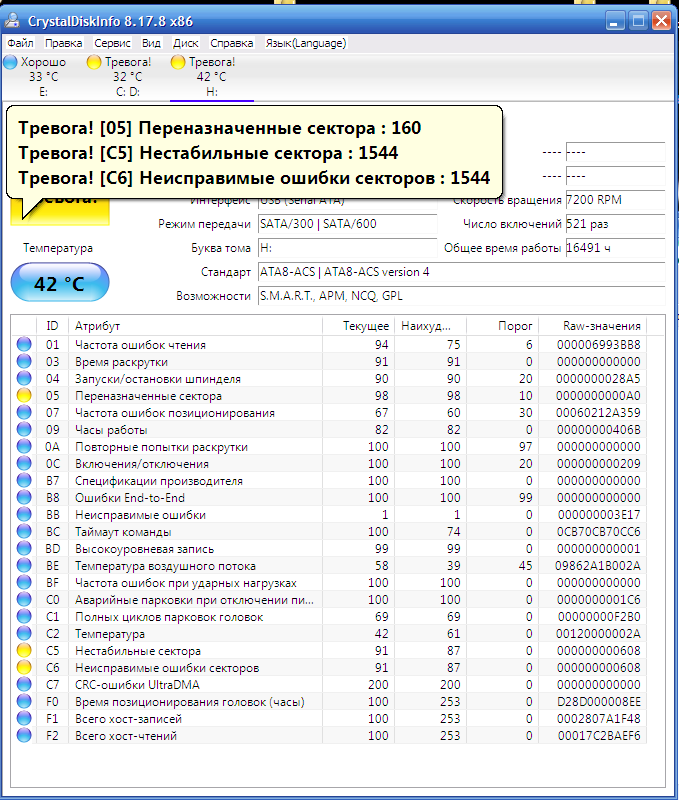Open the Язык(Language) menu
The image size is (679, 800).
306,43
